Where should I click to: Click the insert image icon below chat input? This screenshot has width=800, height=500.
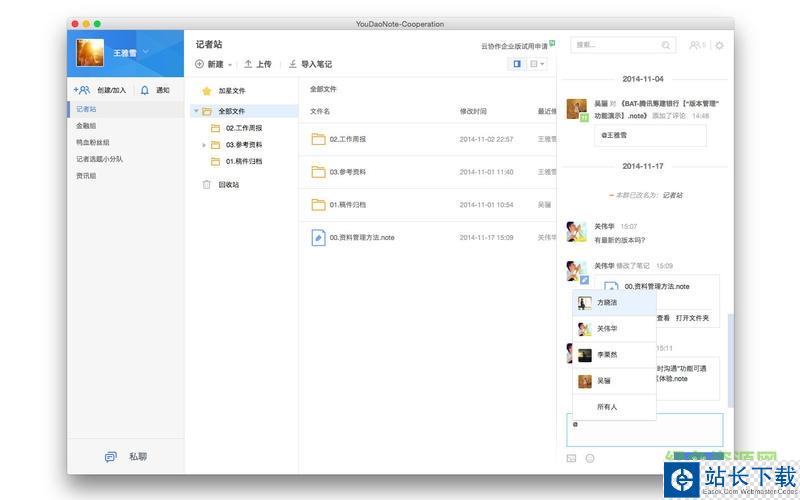pyautogui.click(x=572, y=458)
